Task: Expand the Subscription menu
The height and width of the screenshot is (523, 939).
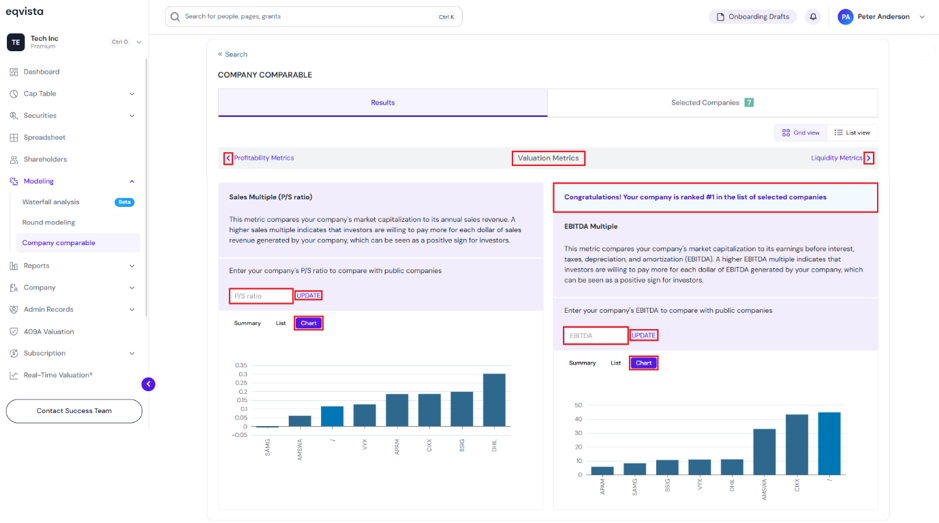Action: click(132, 353)
